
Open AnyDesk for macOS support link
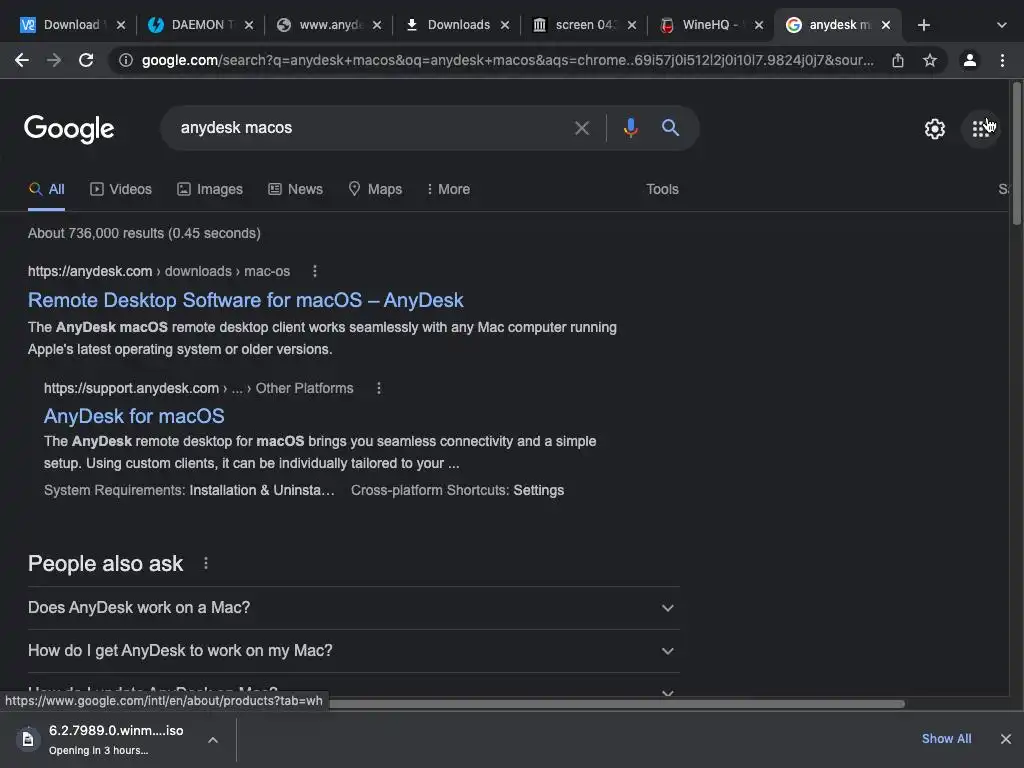134,416
